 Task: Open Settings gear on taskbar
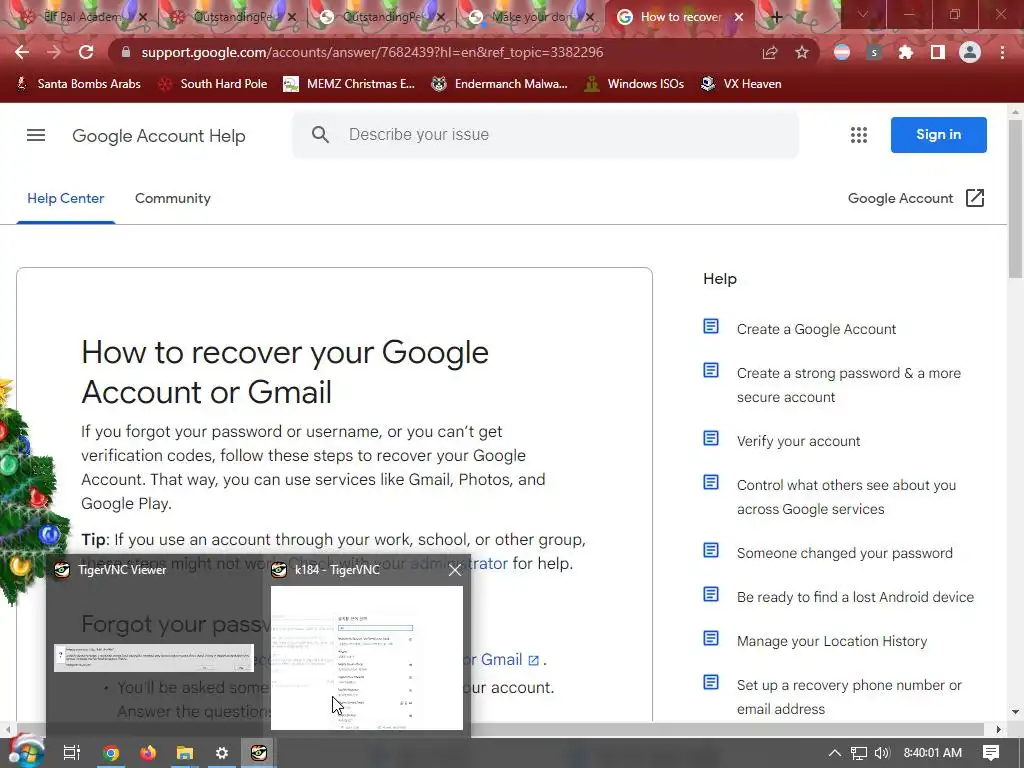pyautogui.click(x=221, y=753)
